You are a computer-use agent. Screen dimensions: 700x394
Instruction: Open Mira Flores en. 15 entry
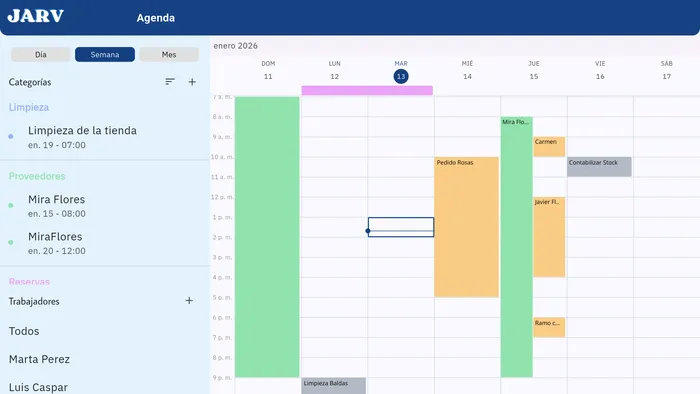57,206
